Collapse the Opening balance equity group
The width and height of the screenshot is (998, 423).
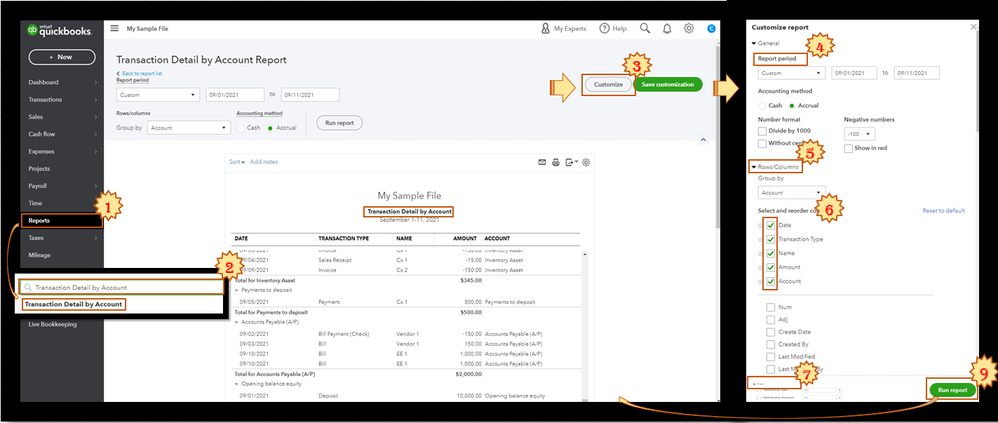pyautogui.click(x=237, y=384)
